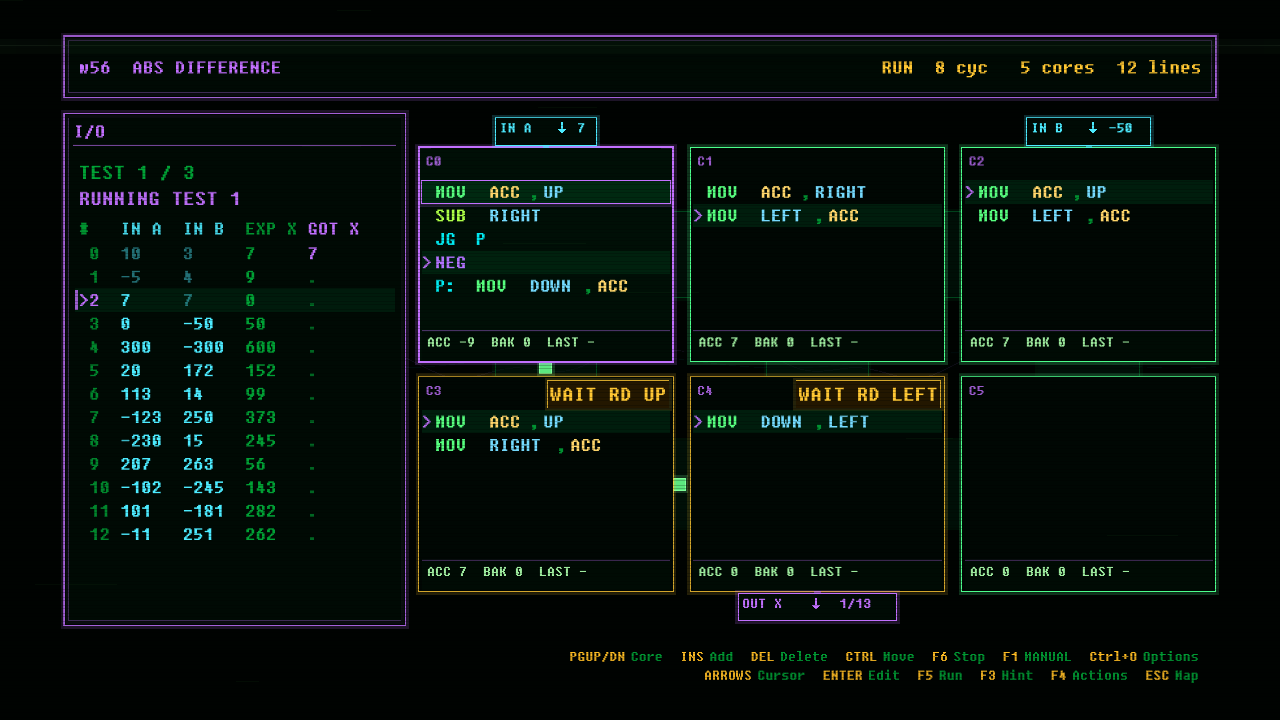
Task: Select MOV ACC, UP line in core C3
Action: (546, 422)
